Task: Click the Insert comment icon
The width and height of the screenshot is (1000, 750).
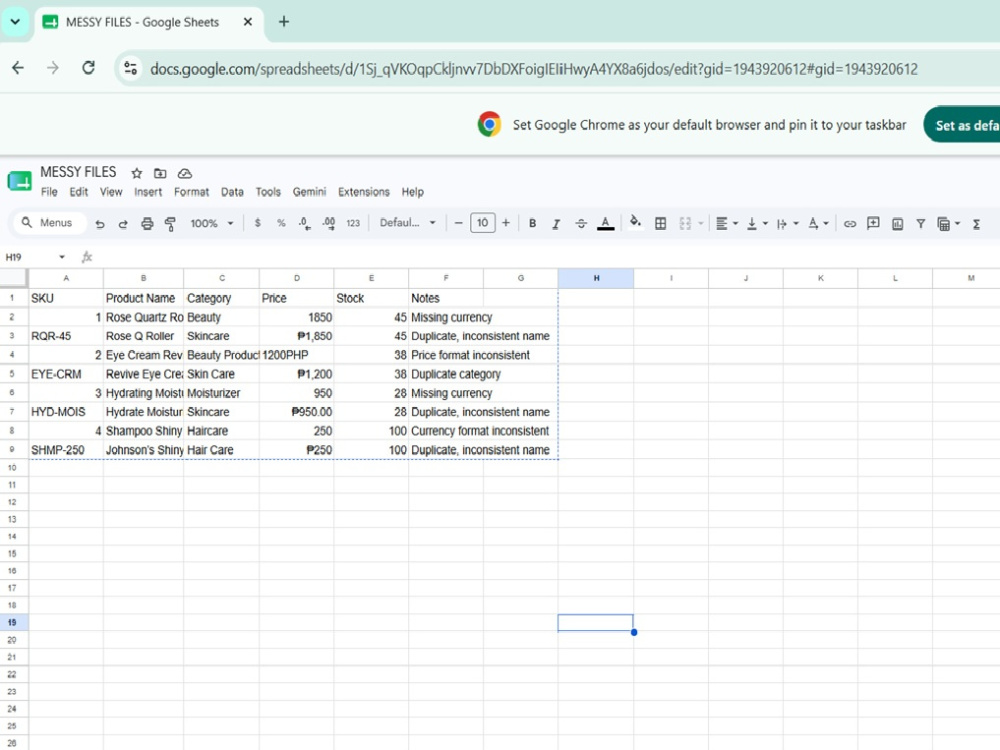Action: tap(873, 223)
